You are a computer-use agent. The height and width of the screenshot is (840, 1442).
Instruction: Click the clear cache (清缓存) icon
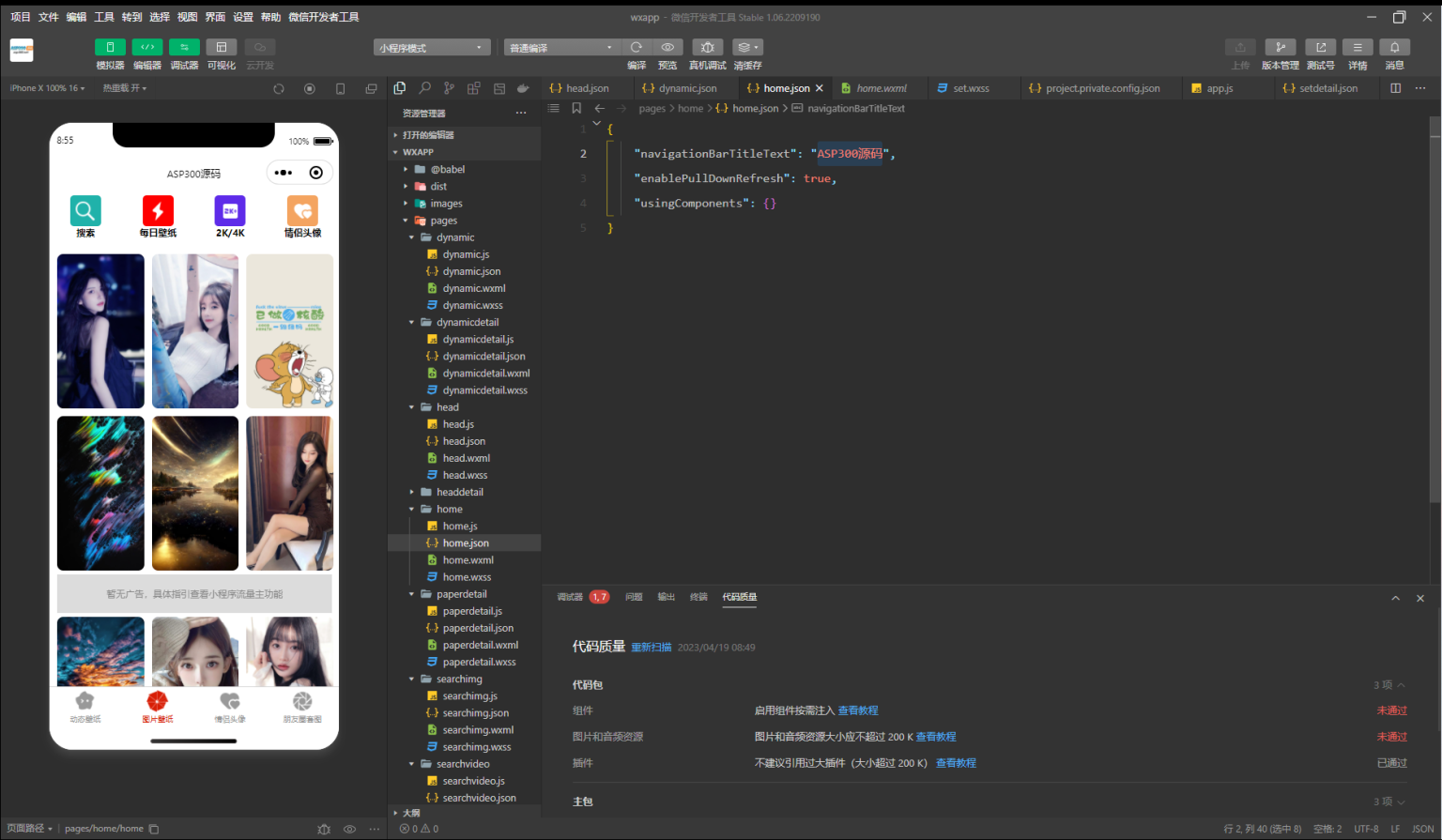coord(747,48)
